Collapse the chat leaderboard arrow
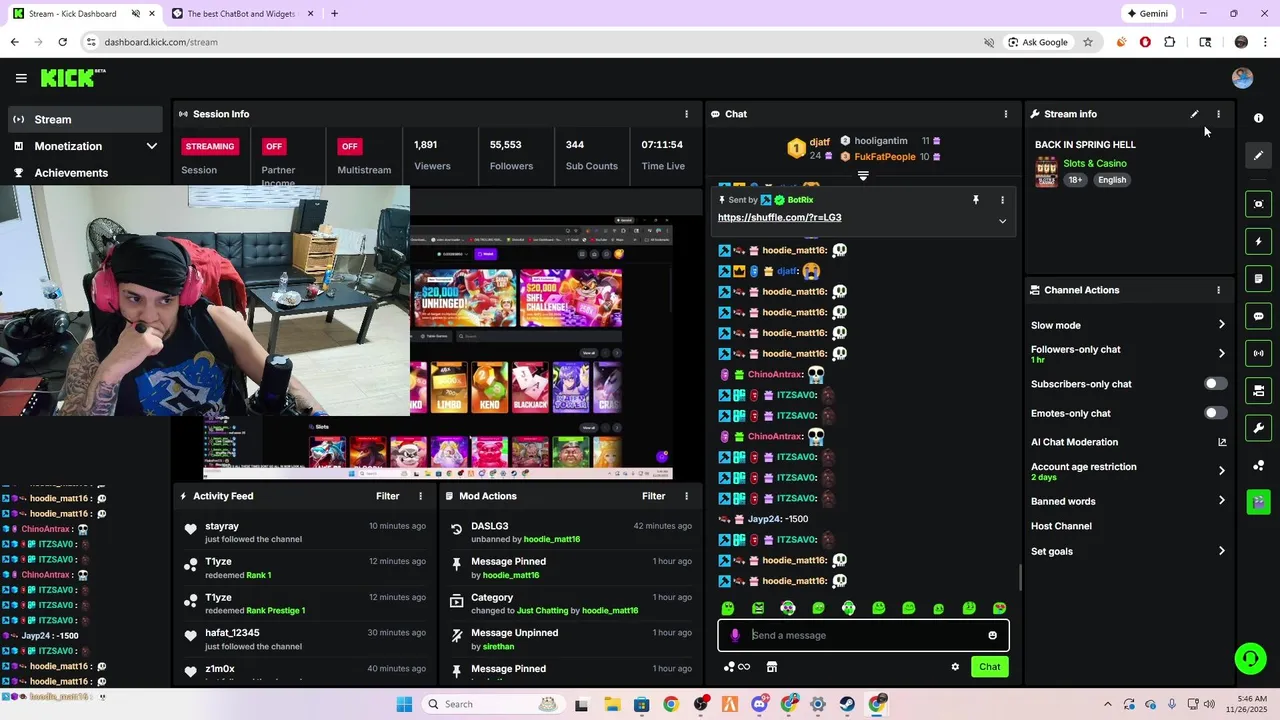Screen dimensions: 1280x720 point(863,176)
